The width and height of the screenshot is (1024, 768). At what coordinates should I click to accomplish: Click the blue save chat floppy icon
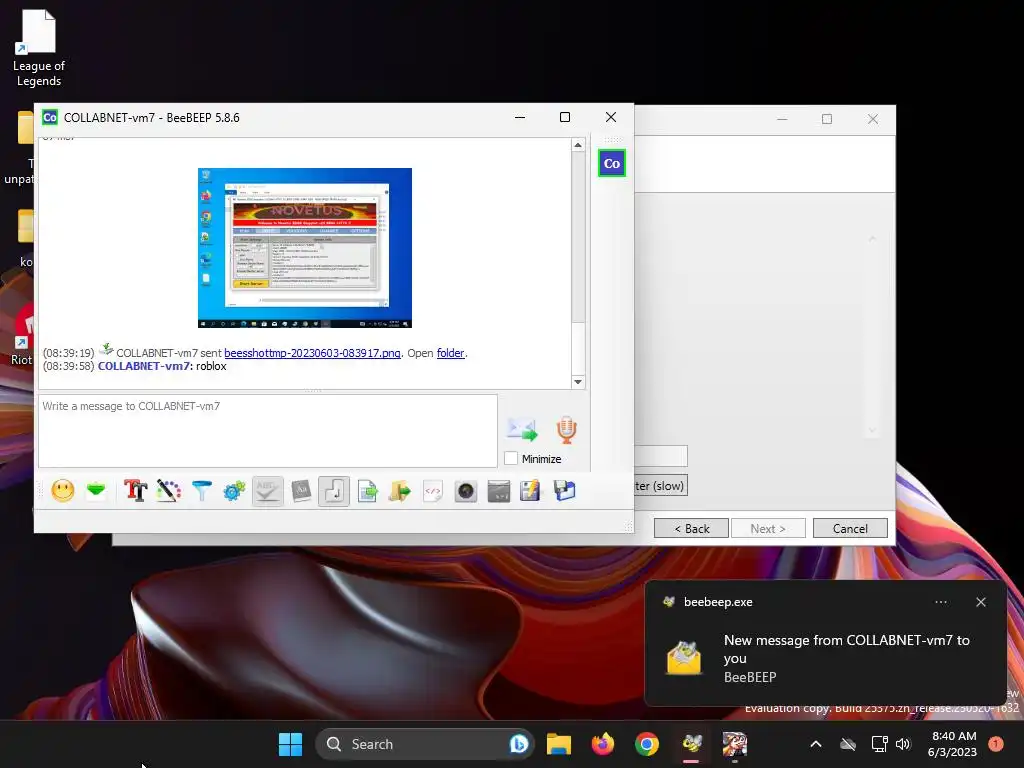564,491
